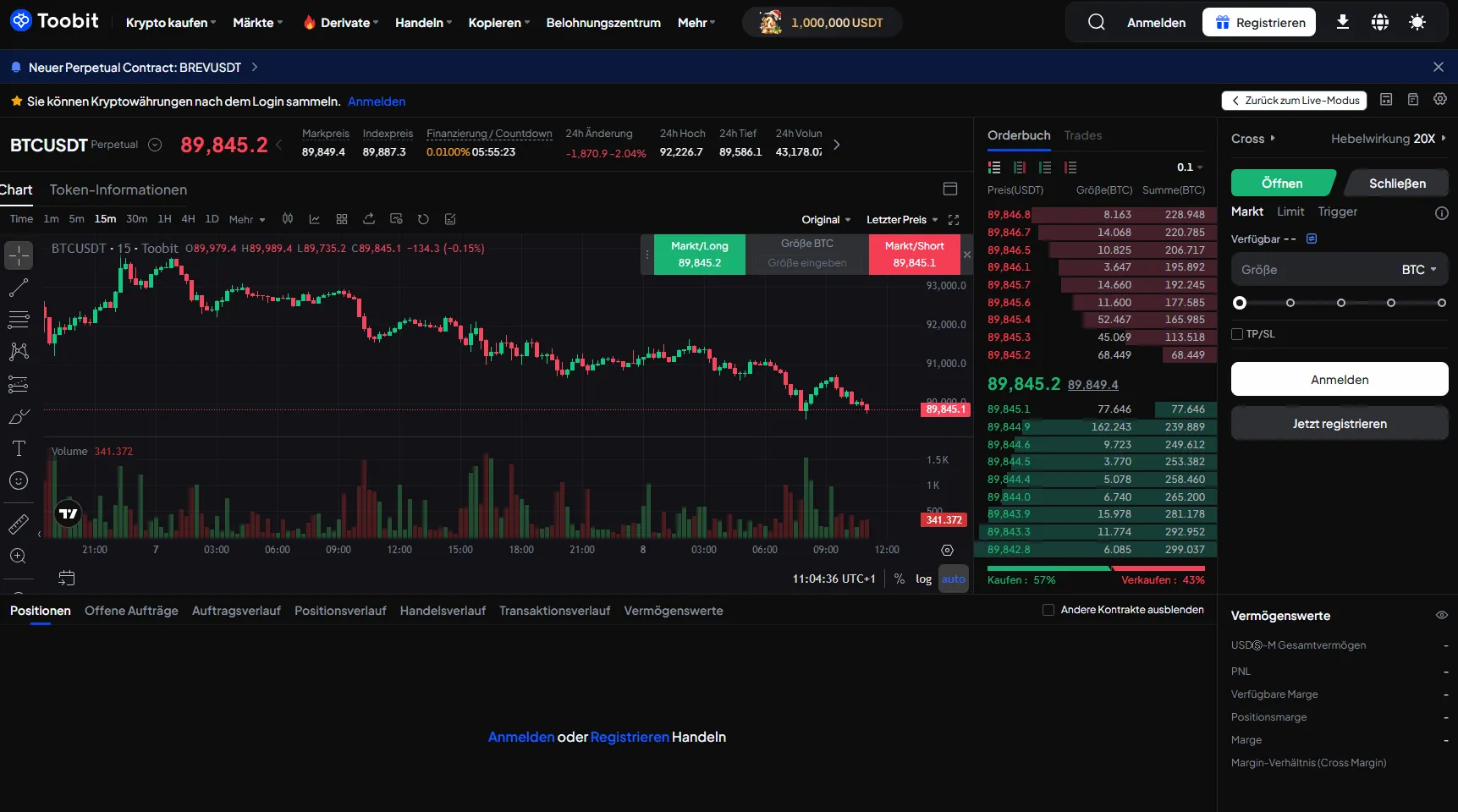Select the Öffnen order side
Screen dimensions: 1458x812
coord(1283,183)
